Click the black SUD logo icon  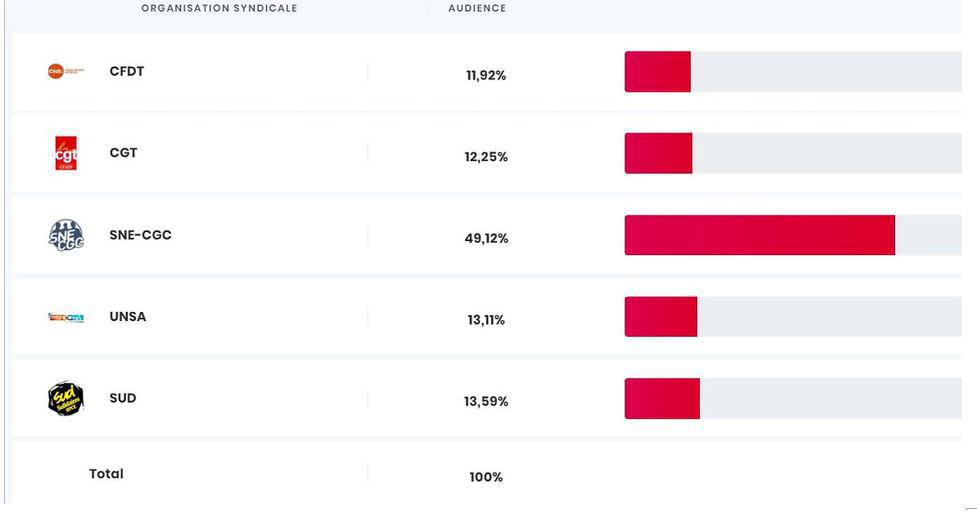[x=66, y=399]
